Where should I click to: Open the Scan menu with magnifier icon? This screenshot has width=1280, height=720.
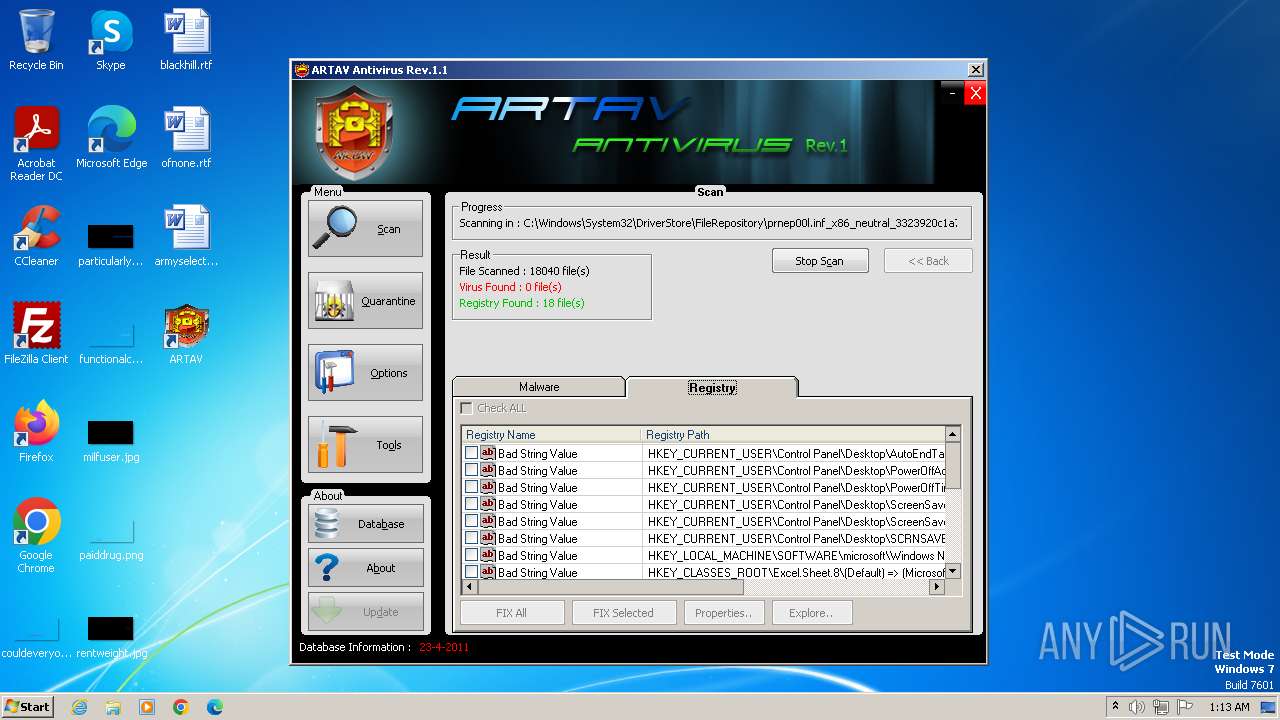pos(365,229)
